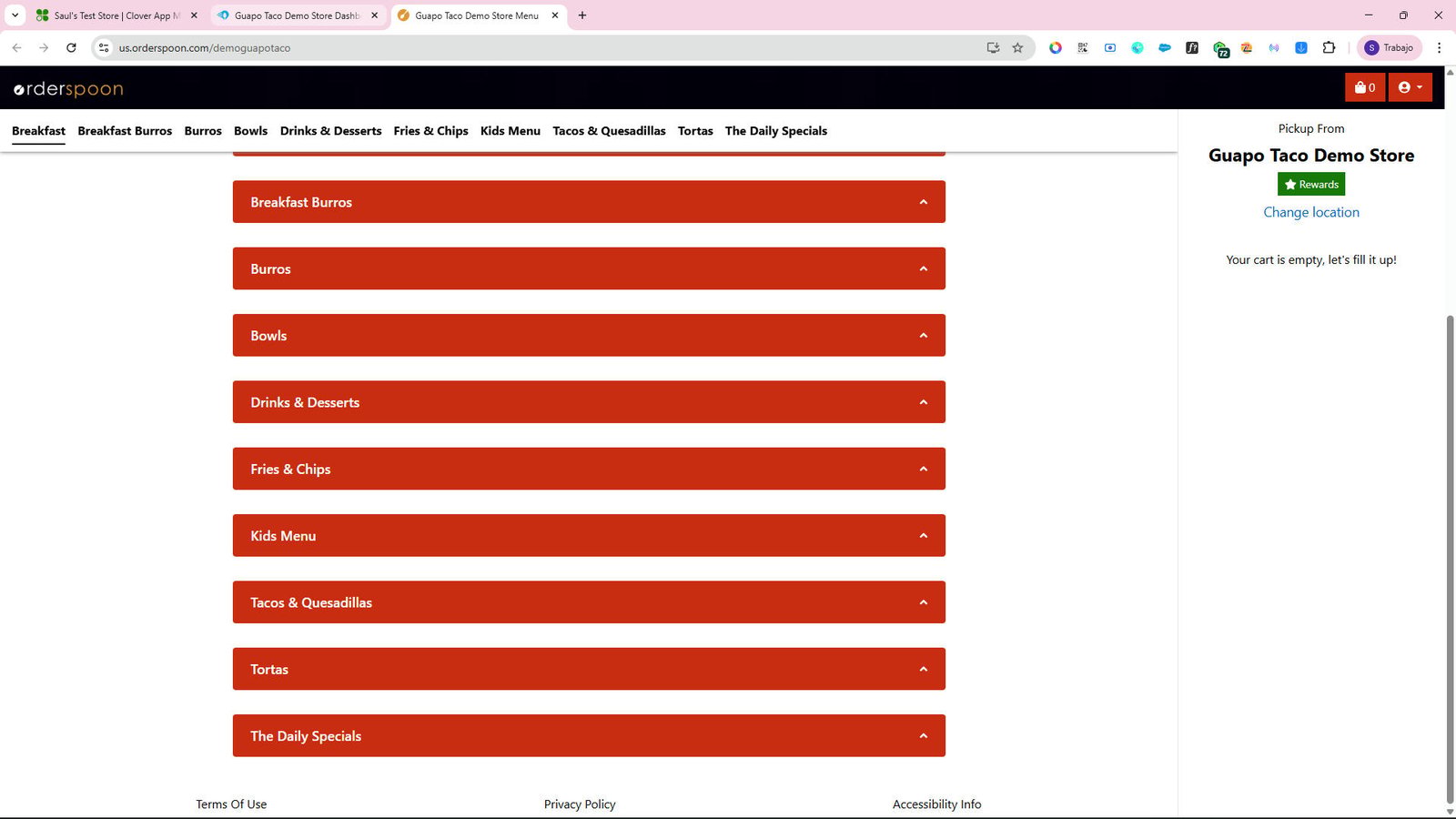Collapse the Breakfast Burros section
This screenshot has height=819, width=1456.
(589, 201)
